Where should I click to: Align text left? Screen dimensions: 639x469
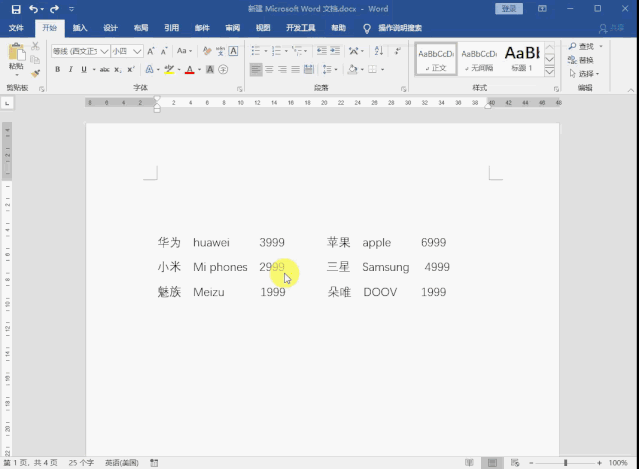[256, 69]
